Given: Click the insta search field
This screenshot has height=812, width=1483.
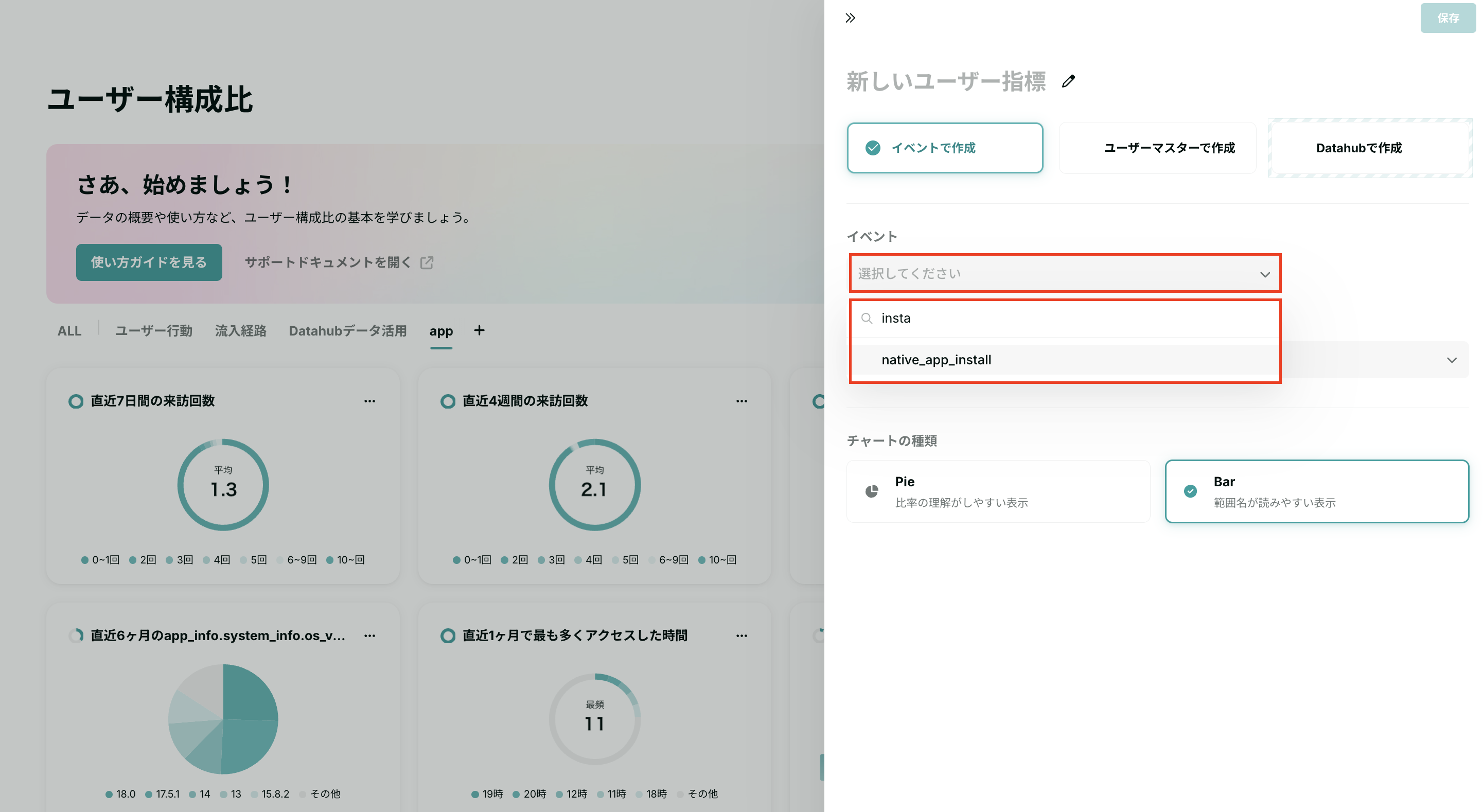Looking at the screenshot, I should [1065, 318].
